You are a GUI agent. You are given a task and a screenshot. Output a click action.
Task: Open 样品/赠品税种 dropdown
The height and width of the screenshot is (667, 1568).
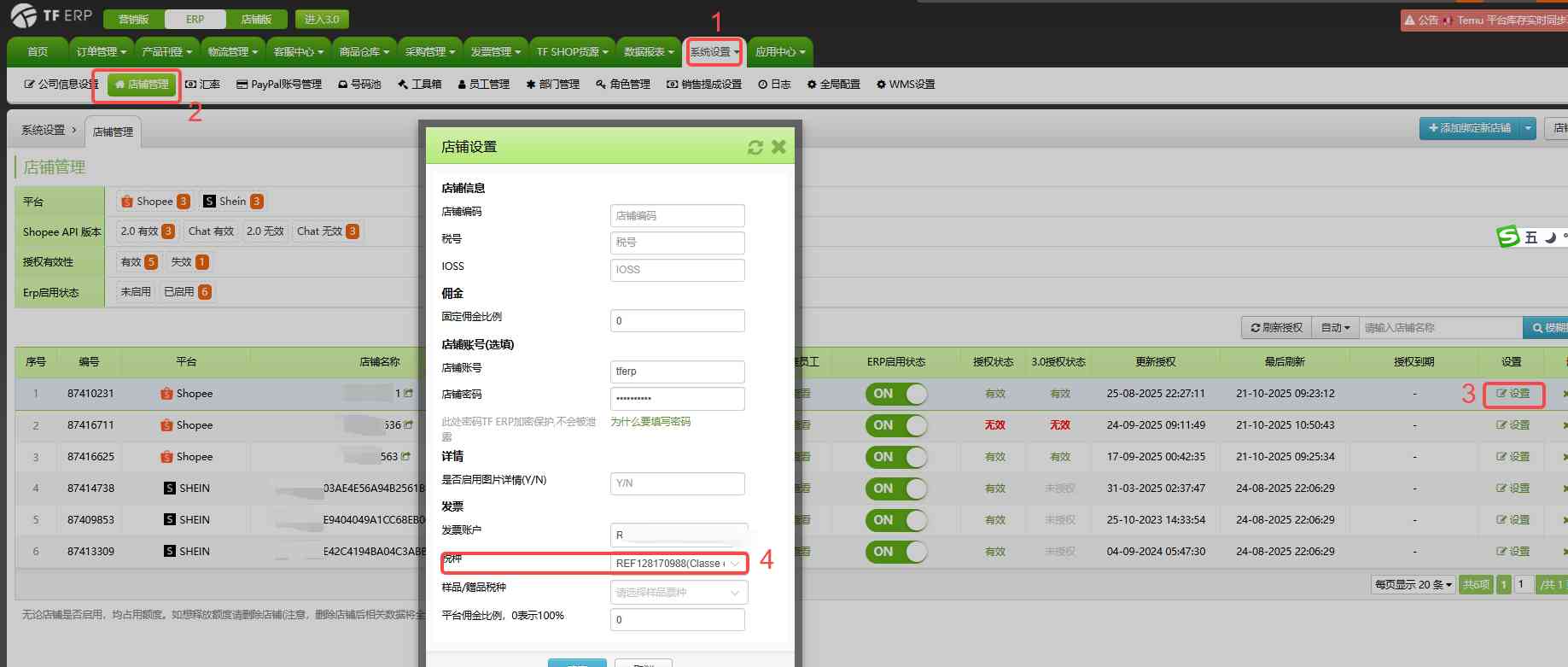[679, 593]
